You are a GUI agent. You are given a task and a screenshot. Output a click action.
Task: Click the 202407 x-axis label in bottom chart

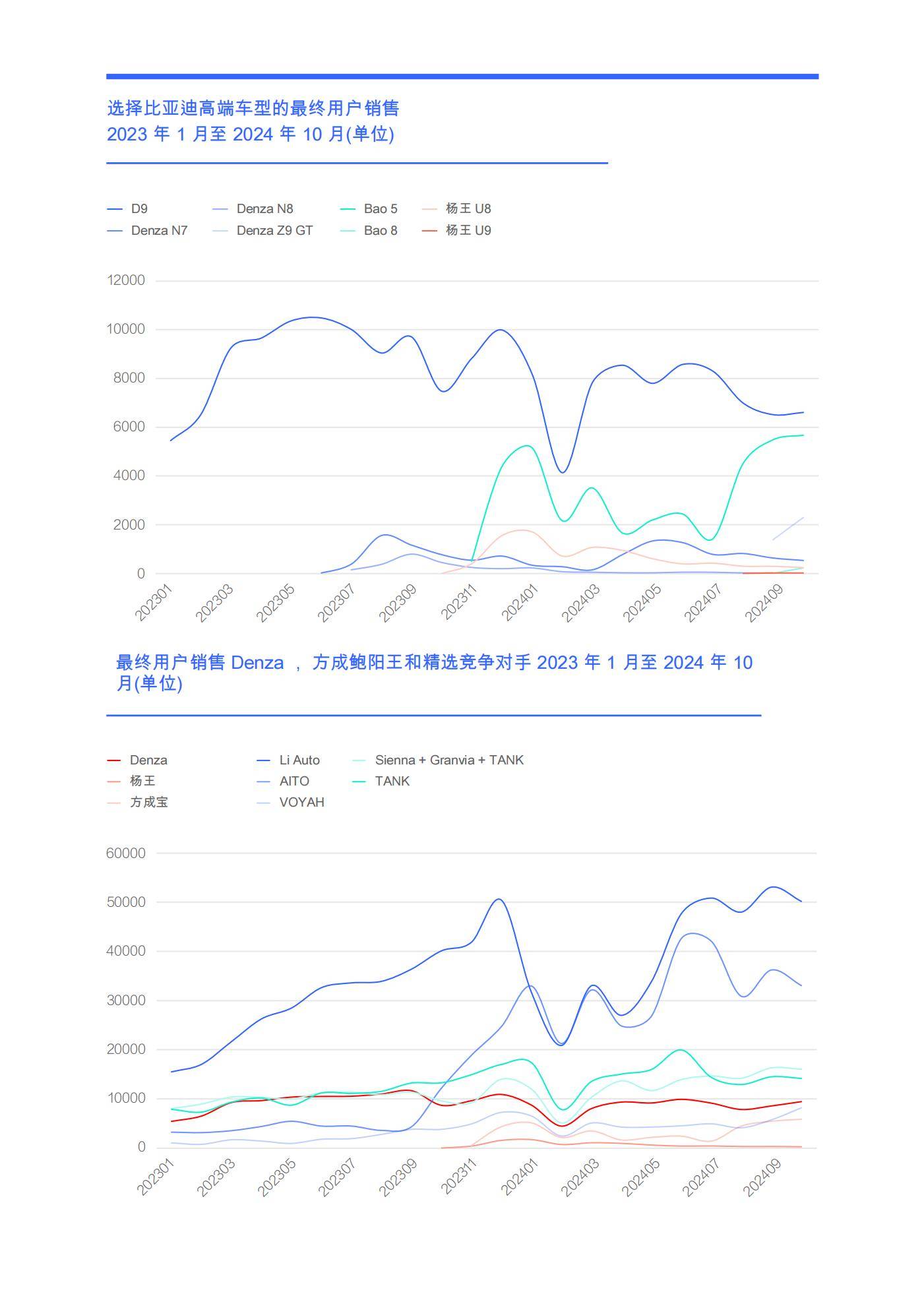(701, 1178)
